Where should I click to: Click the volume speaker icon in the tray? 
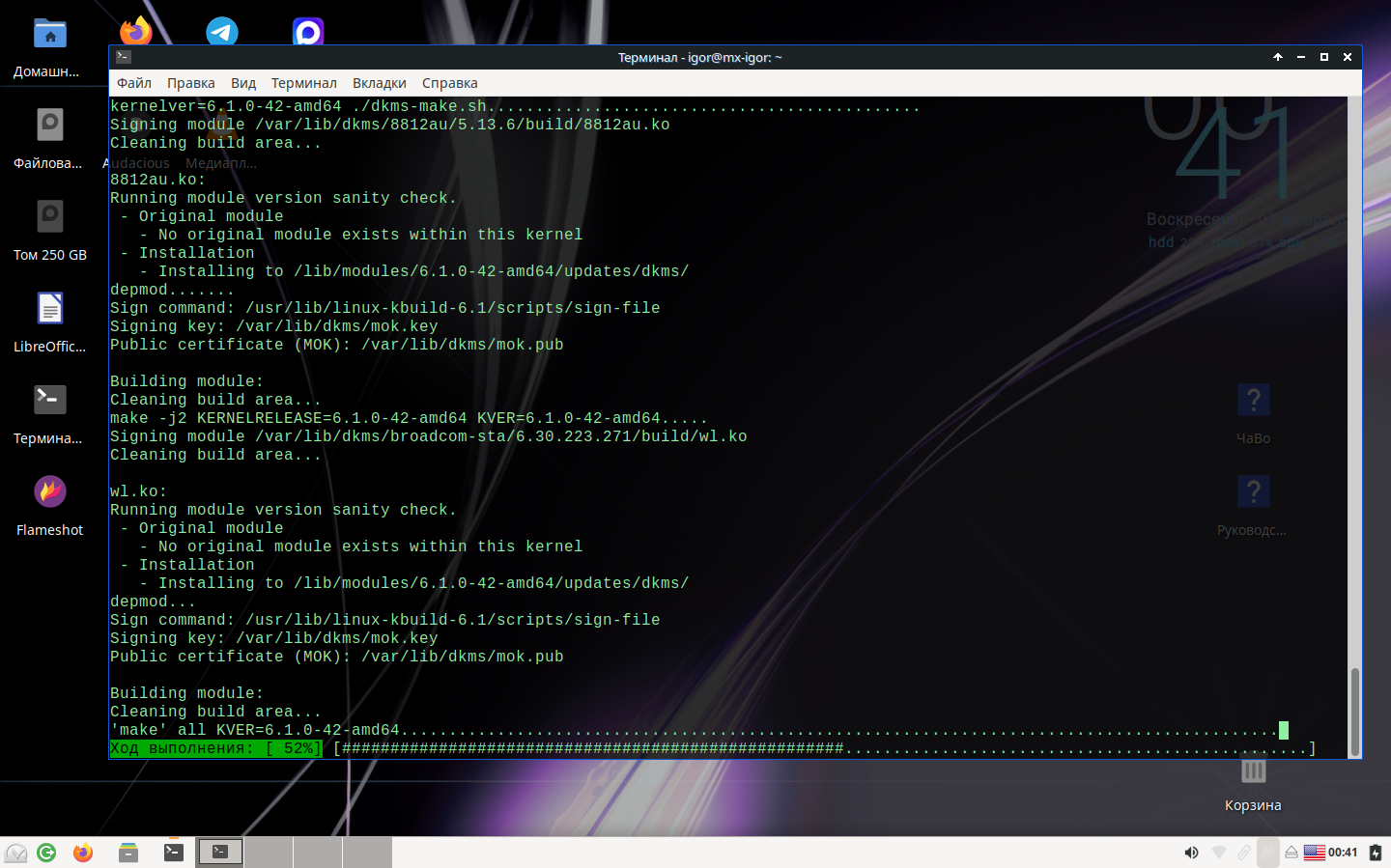coord(1191,852)
